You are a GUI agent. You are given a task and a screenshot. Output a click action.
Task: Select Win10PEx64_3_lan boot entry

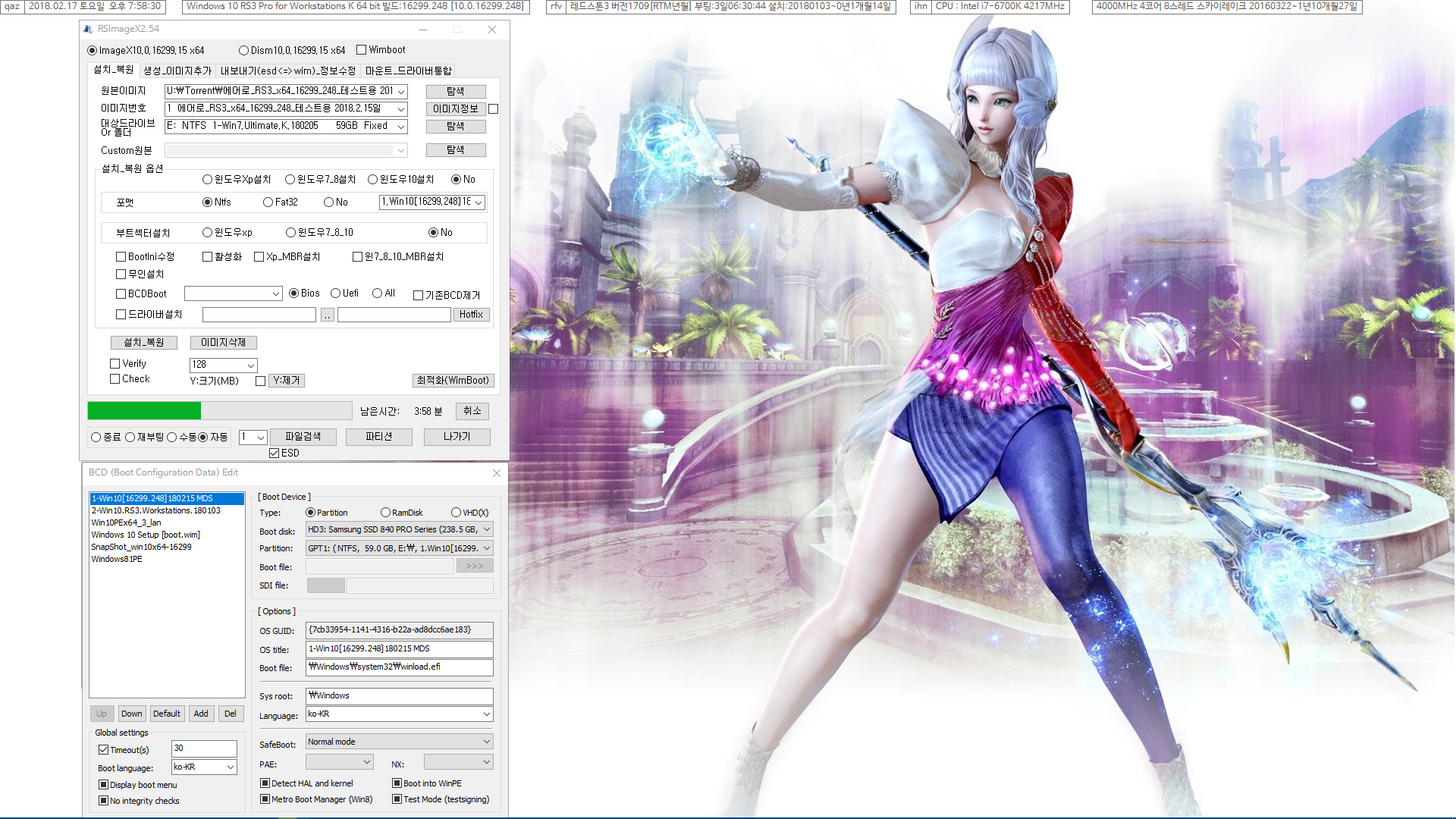click(127, 523)
